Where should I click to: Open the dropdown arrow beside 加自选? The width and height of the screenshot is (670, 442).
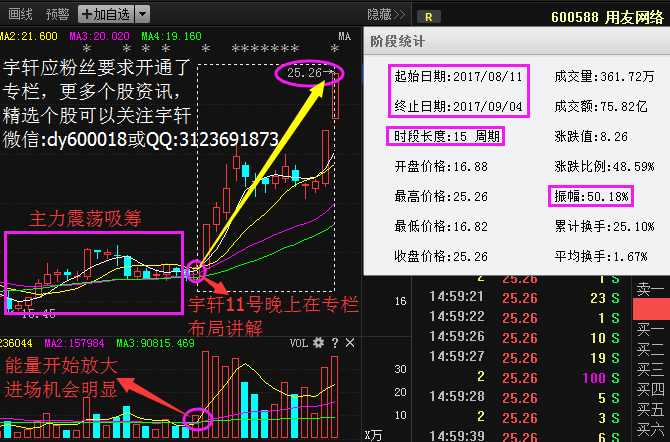tap(142, 15)
